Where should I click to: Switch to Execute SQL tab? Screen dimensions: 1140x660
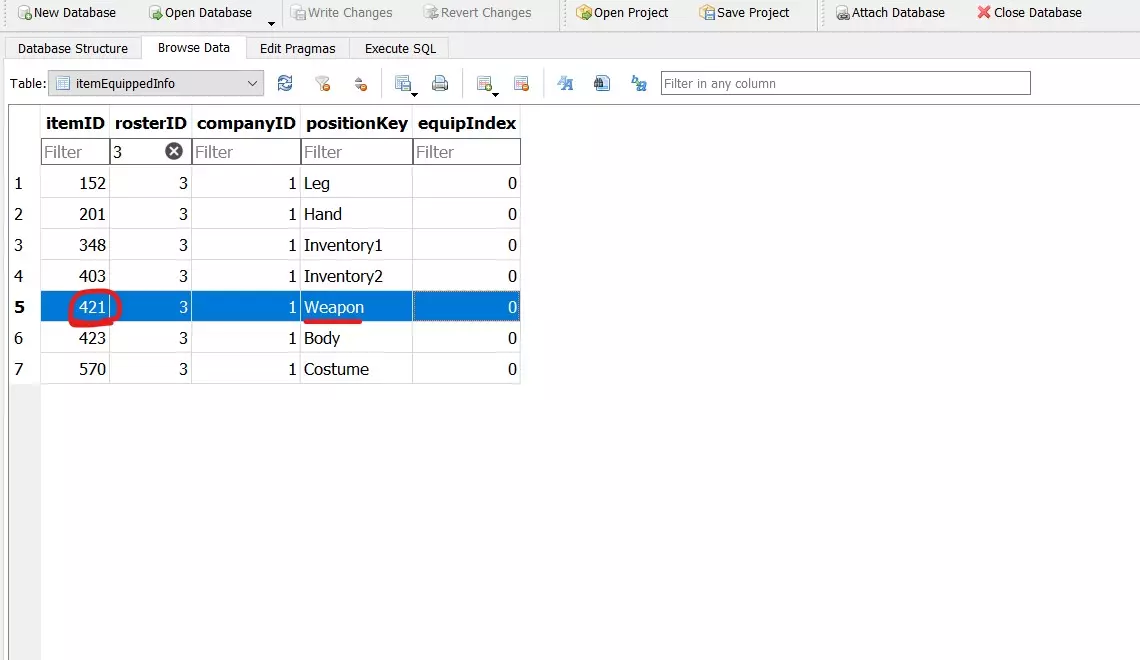400,48
